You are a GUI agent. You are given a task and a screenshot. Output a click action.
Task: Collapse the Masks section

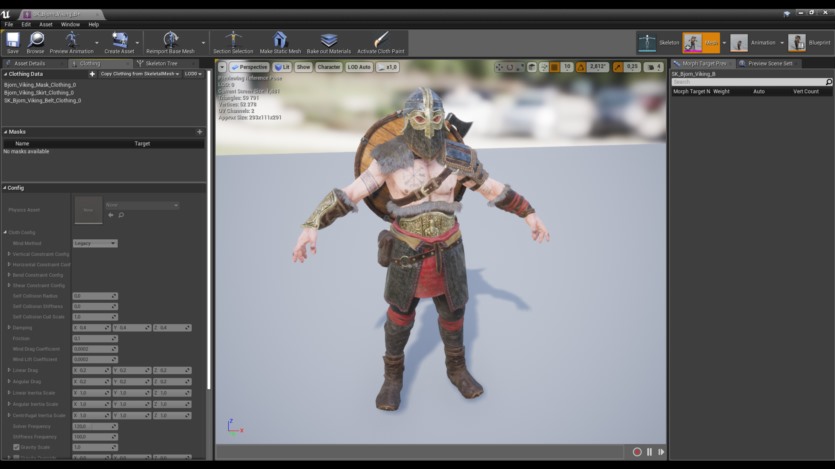pos(5,131)
